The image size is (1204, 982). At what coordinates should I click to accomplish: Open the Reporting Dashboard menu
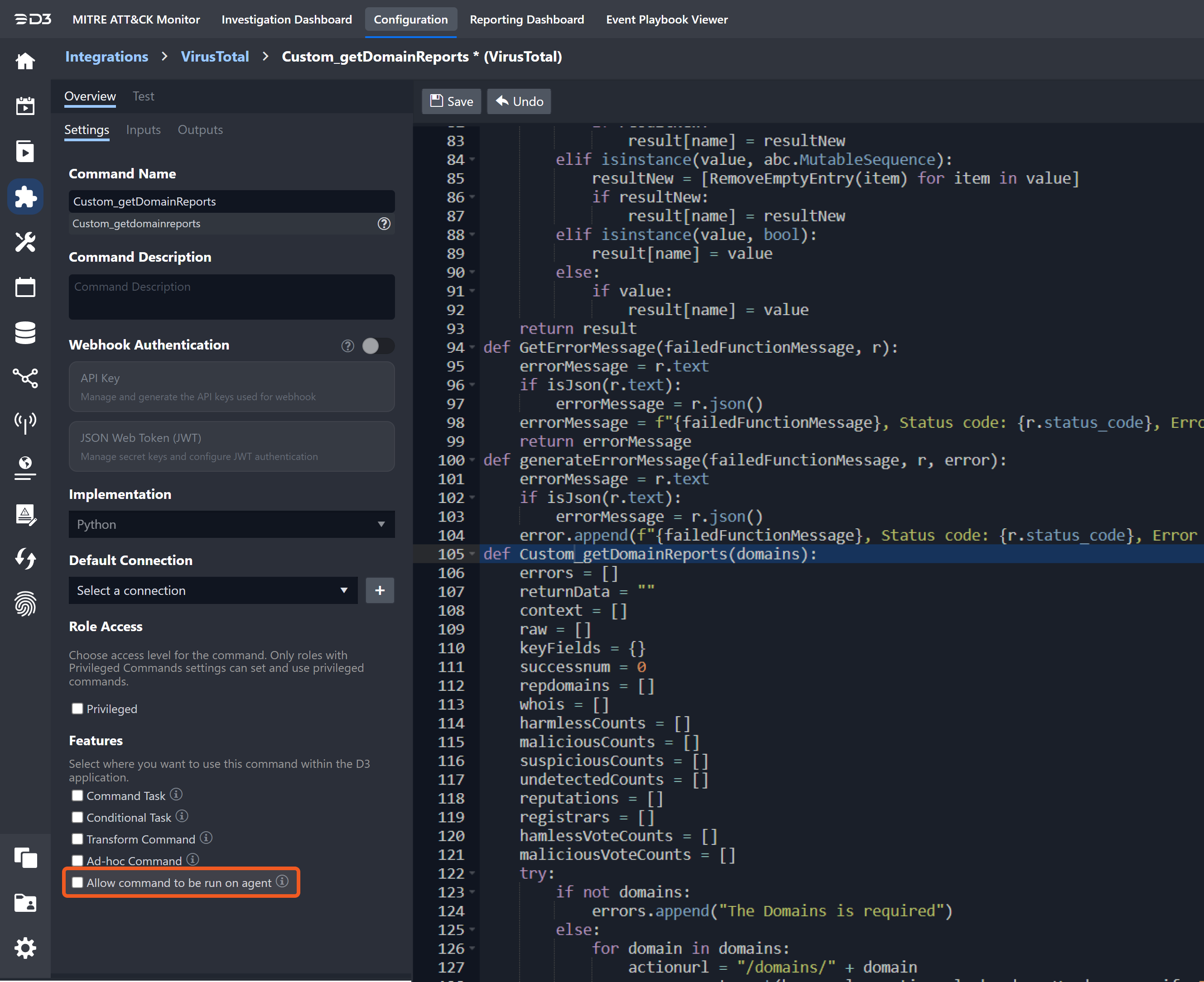[526, 19]
